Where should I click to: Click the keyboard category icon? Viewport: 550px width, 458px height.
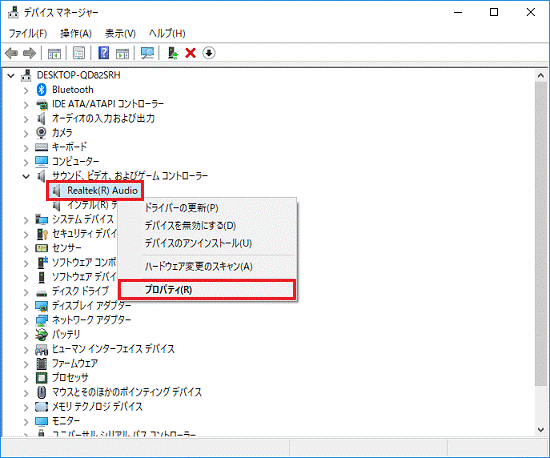(41, 147)
